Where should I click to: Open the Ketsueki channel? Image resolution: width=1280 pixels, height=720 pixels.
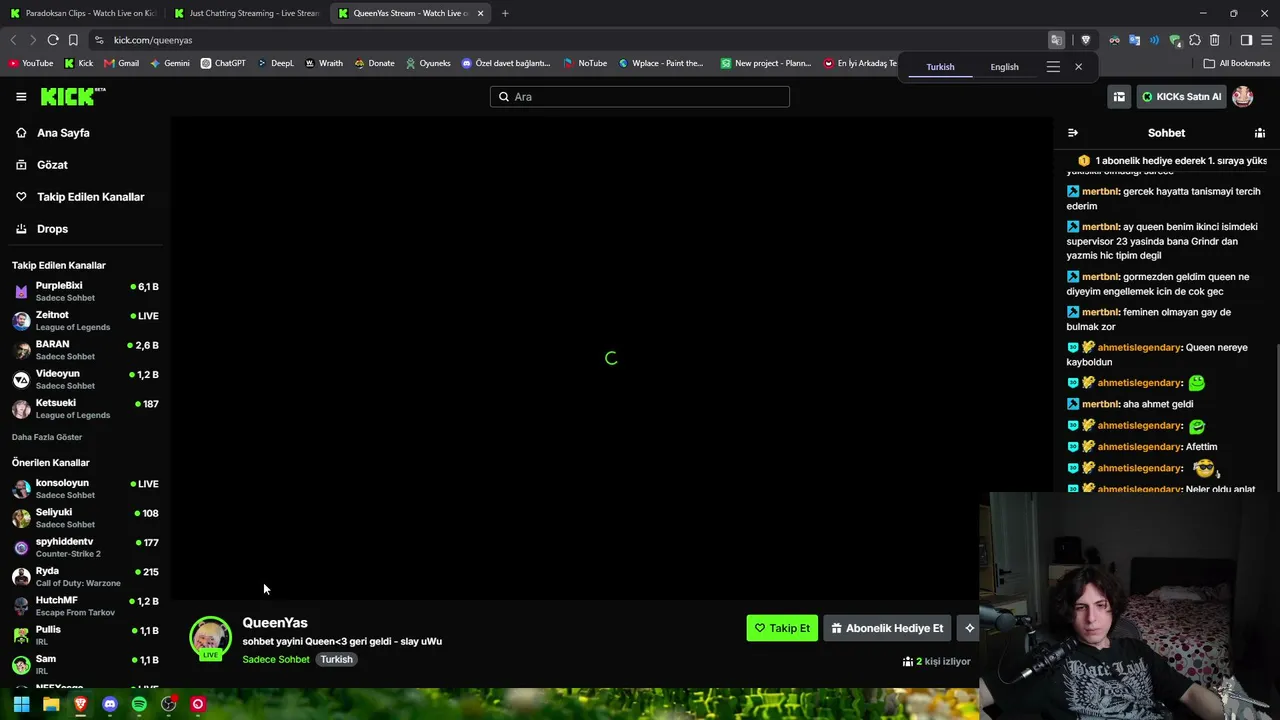[x=85, y=408]
